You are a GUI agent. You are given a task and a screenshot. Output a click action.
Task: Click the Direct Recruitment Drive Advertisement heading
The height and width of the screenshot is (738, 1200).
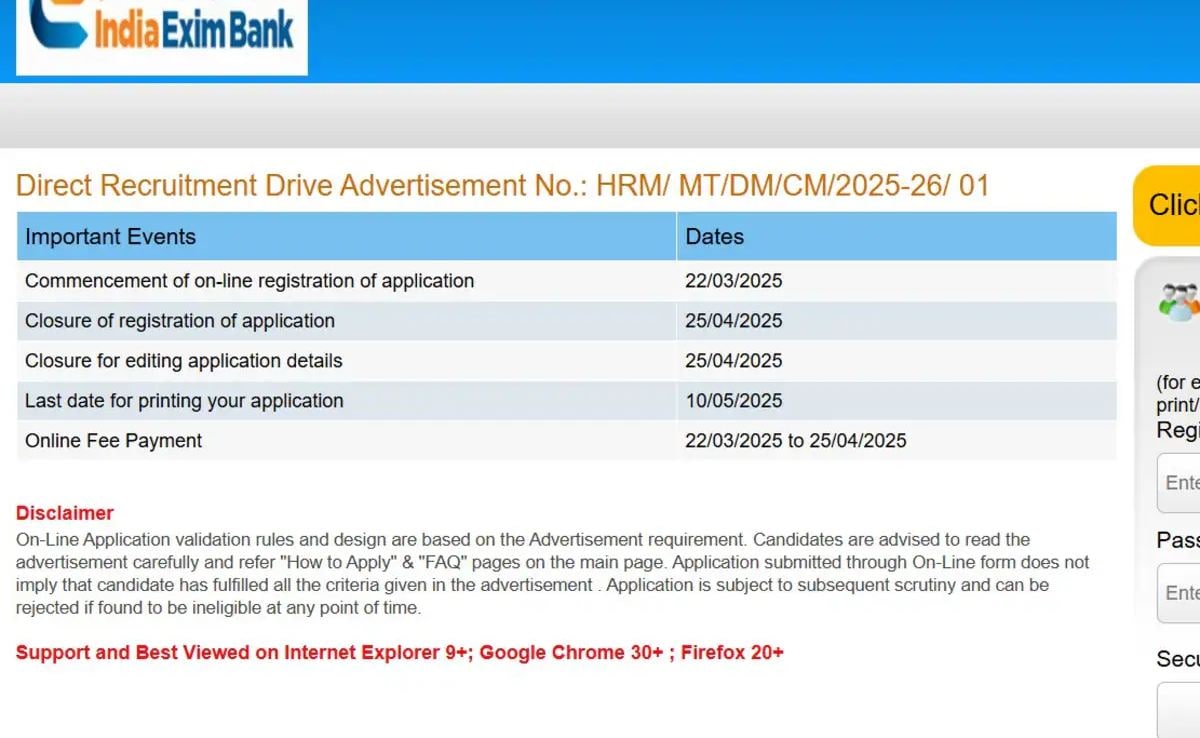click(x=502, y=186)
